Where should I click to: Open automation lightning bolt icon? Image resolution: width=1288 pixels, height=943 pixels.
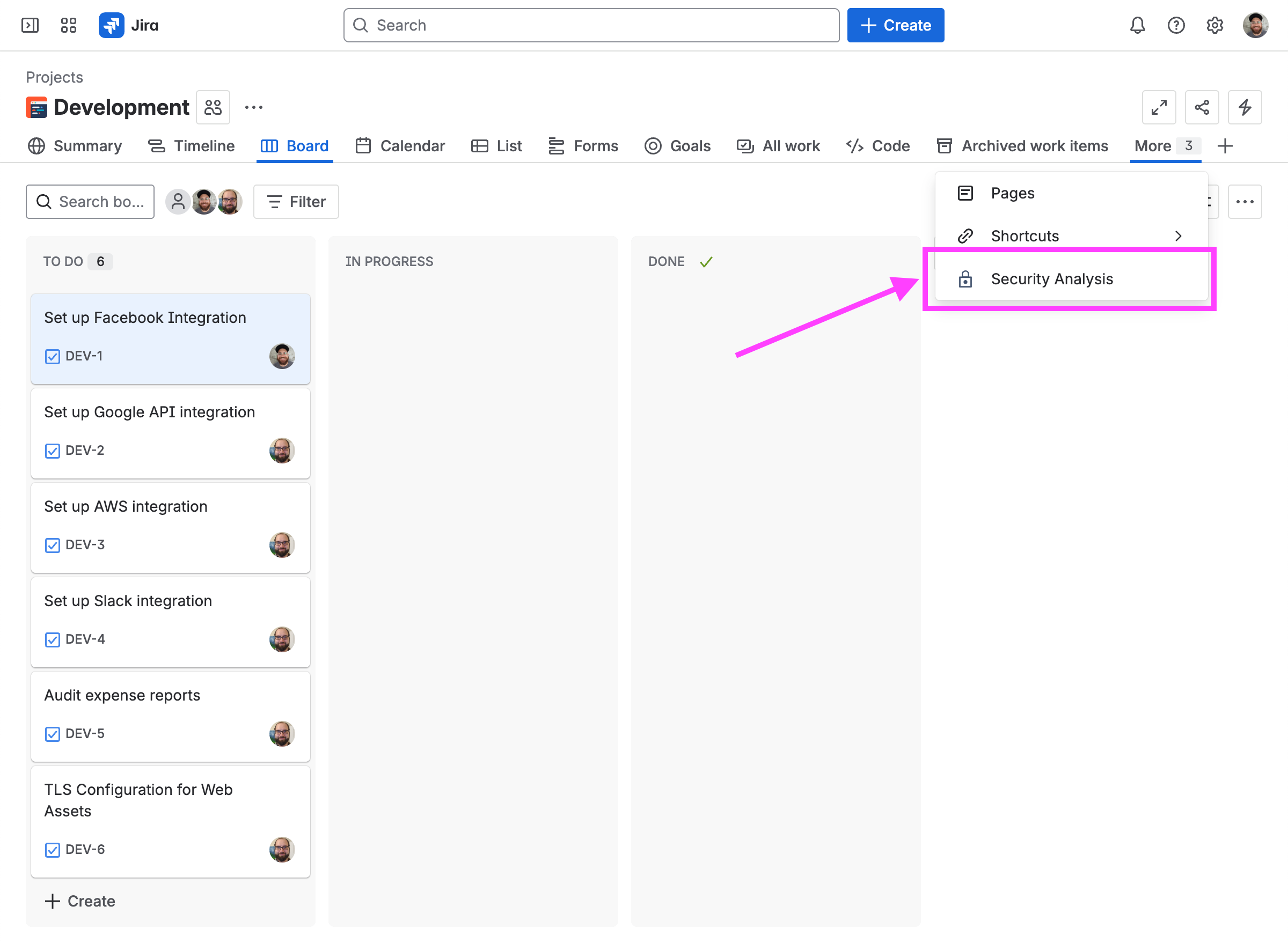1245,107
